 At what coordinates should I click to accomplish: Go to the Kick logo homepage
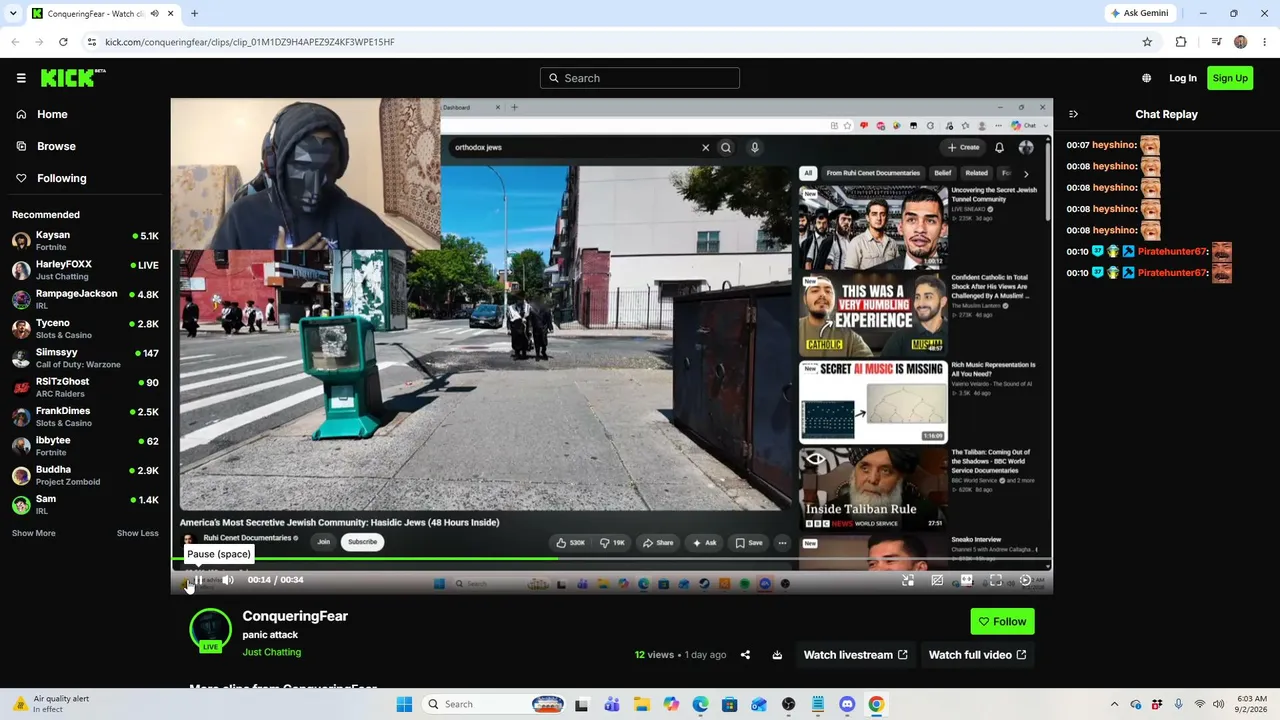pyautogui.click(x=73, y=78)
